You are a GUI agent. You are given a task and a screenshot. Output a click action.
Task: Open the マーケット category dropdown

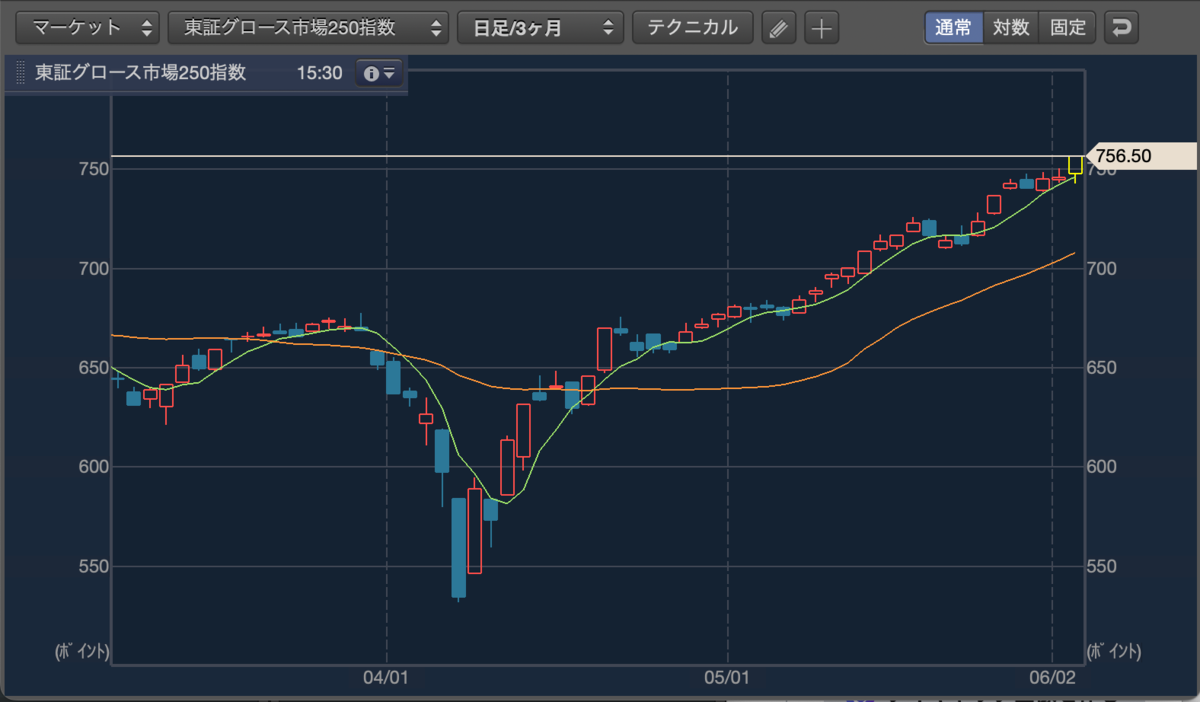[89, 27]
